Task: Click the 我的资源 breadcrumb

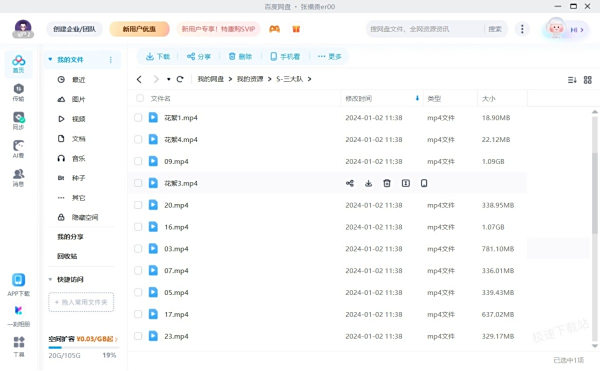Action: [250, 79]
